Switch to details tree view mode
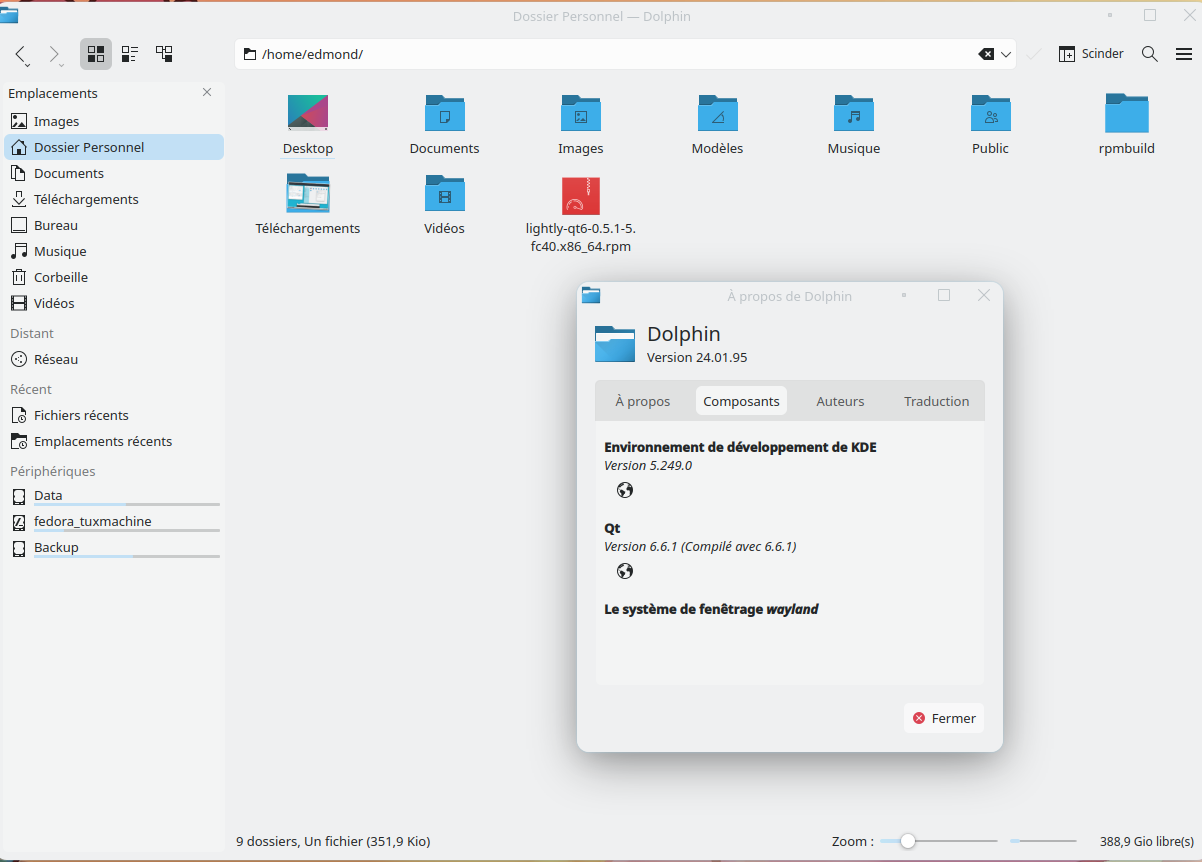 [164, 54]
